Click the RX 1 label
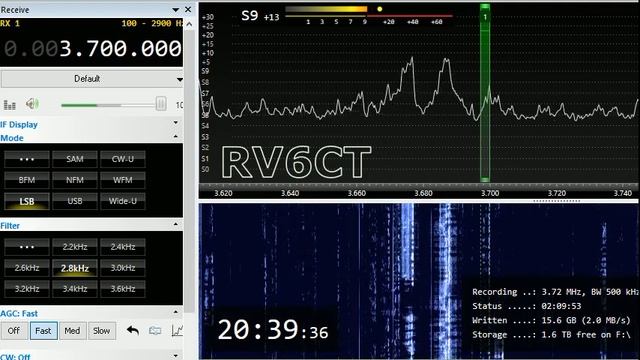The height and width of the screenshot is (360, 640). (10, 23)
